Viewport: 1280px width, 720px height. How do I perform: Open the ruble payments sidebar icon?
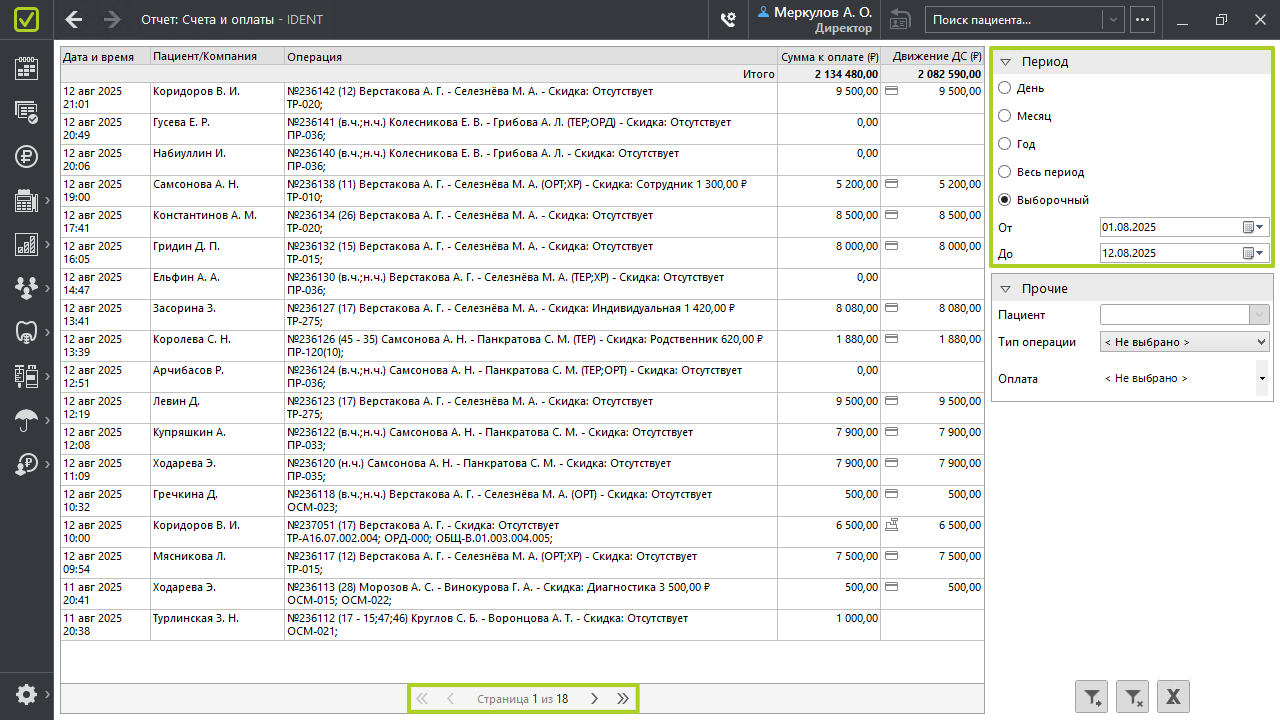point(26,156)
